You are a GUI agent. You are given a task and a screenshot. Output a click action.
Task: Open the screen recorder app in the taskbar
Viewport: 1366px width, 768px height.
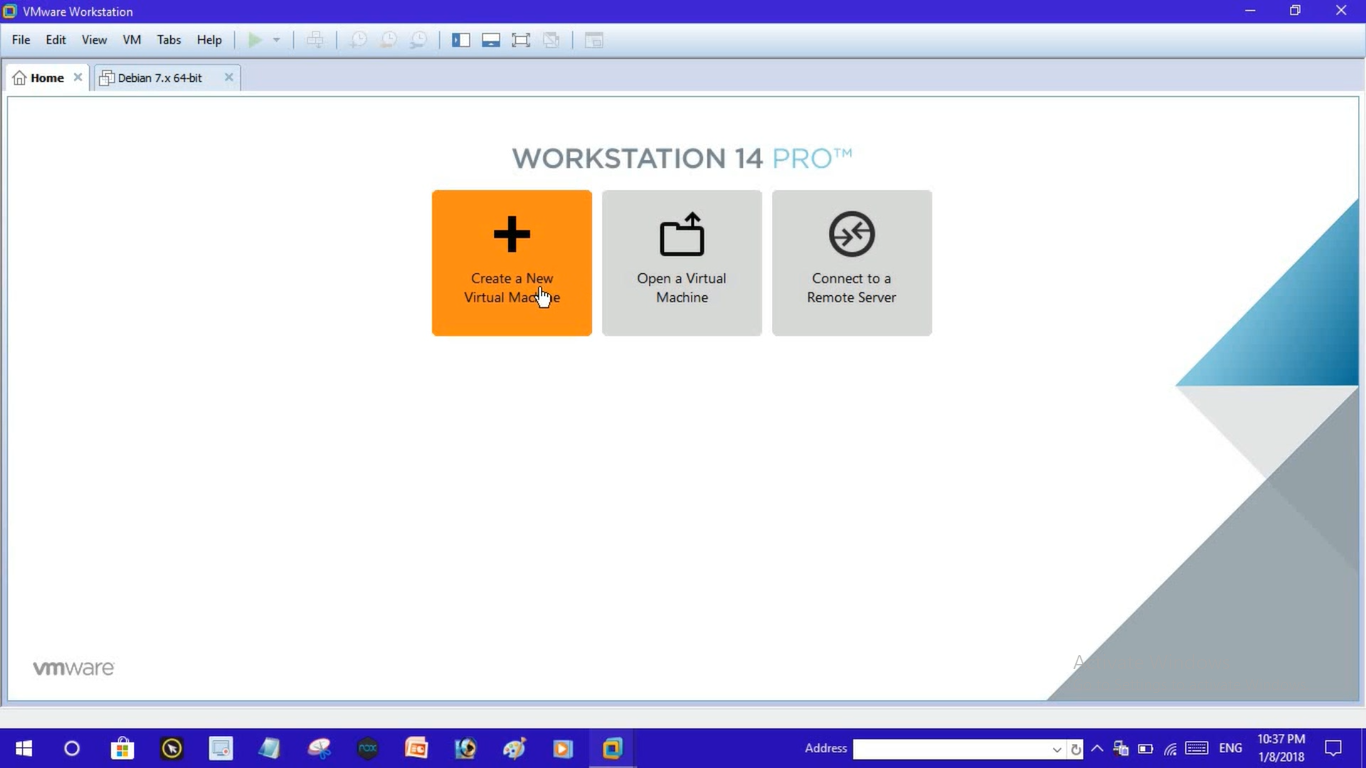[221, 748]
